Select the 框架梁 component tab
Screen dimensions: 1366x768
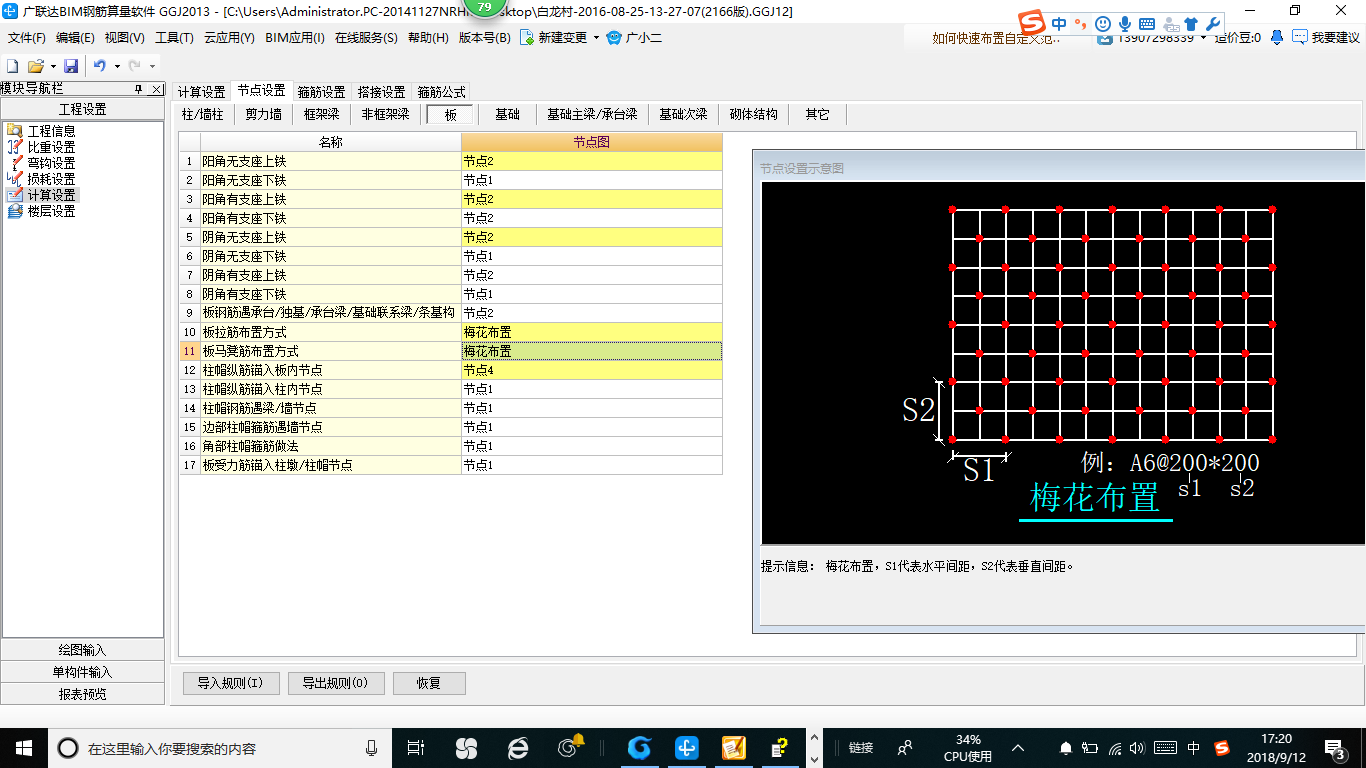(x=322, y=114)
